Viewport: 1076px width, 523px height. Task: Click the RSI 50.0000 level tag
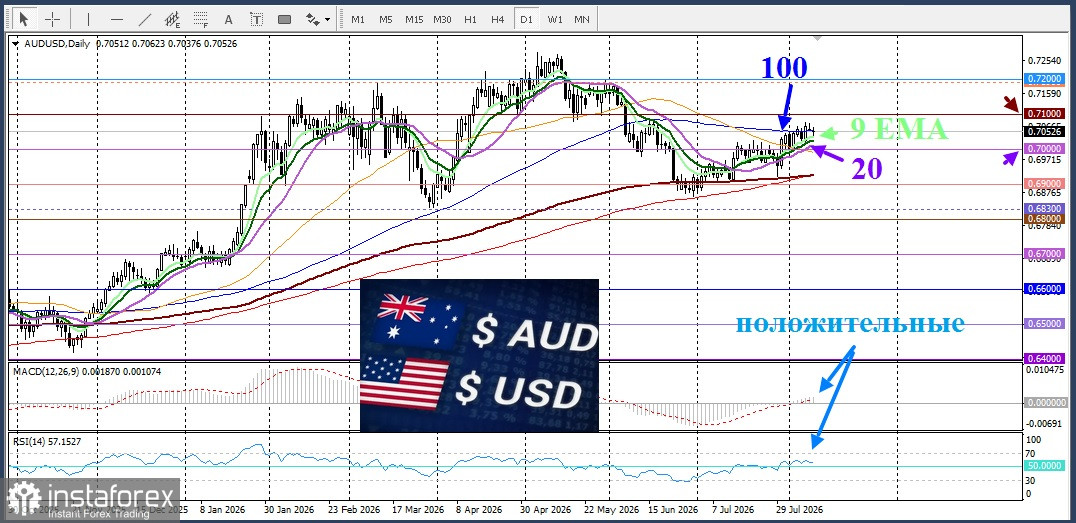click(1042, 465)
